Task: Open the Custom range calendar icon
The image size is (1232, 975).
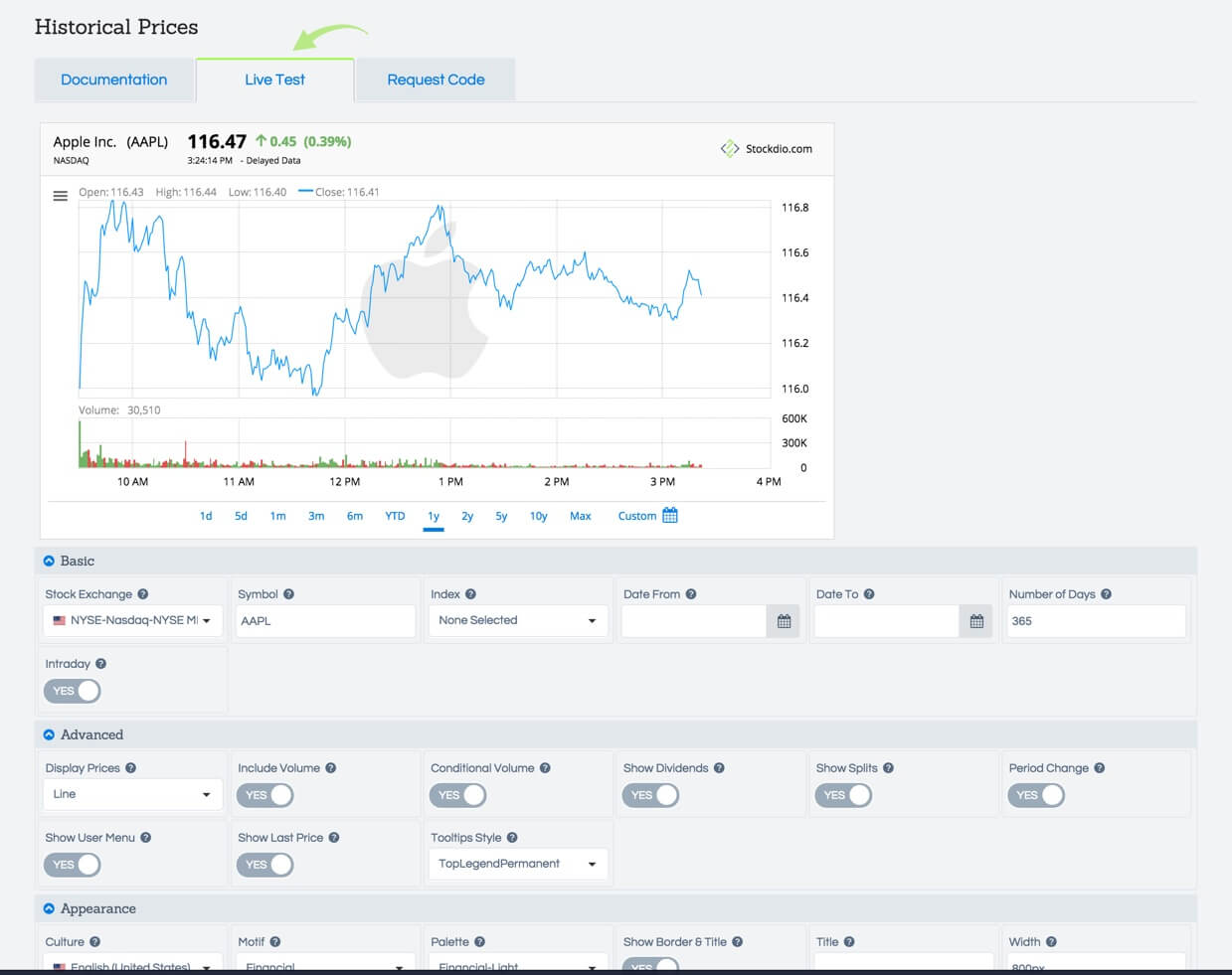Action: click(670, 515)
